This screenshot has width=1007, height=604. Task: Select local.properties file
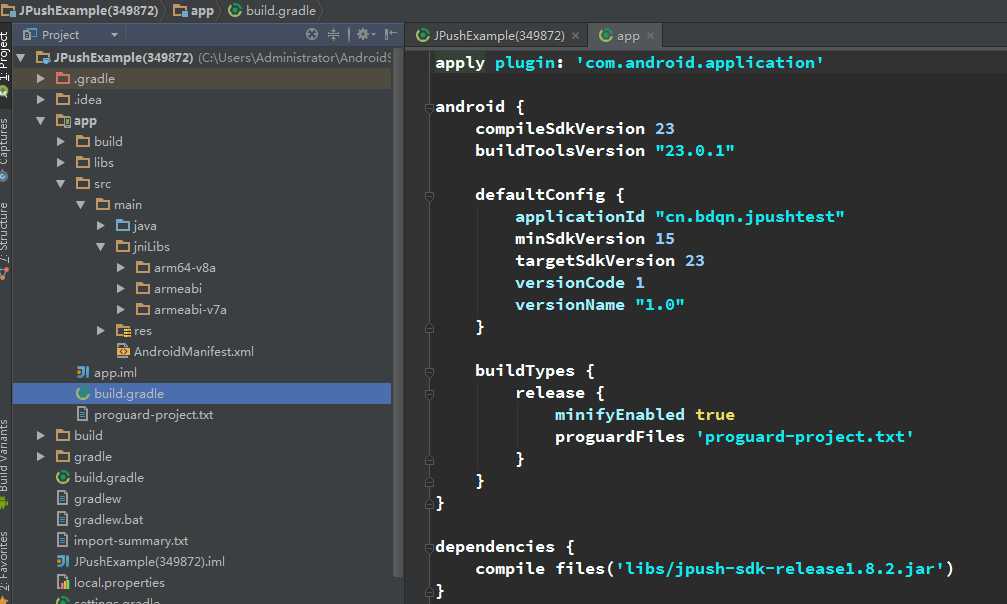(119, 583)
